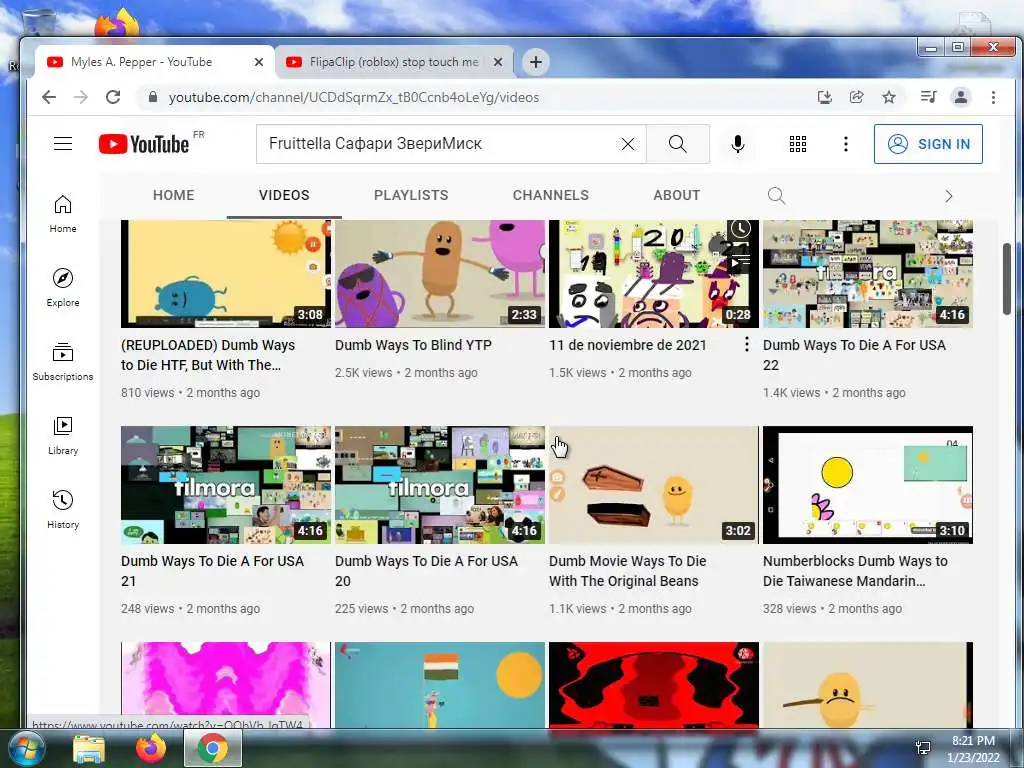Open the media control icon in Chrome
This screenshot has height=768, width=1024.
coord(928,97)
